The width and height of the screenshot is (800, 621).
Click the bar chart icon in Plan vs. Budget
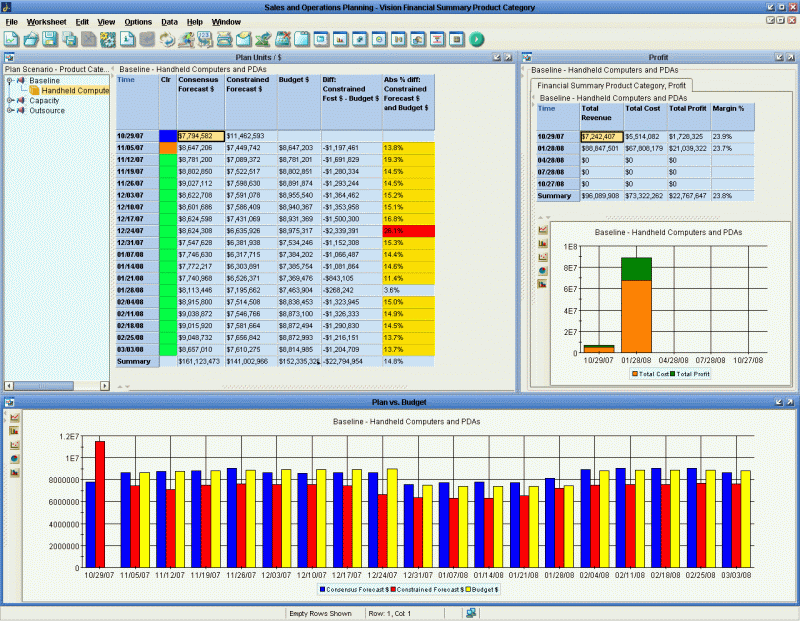15,431
